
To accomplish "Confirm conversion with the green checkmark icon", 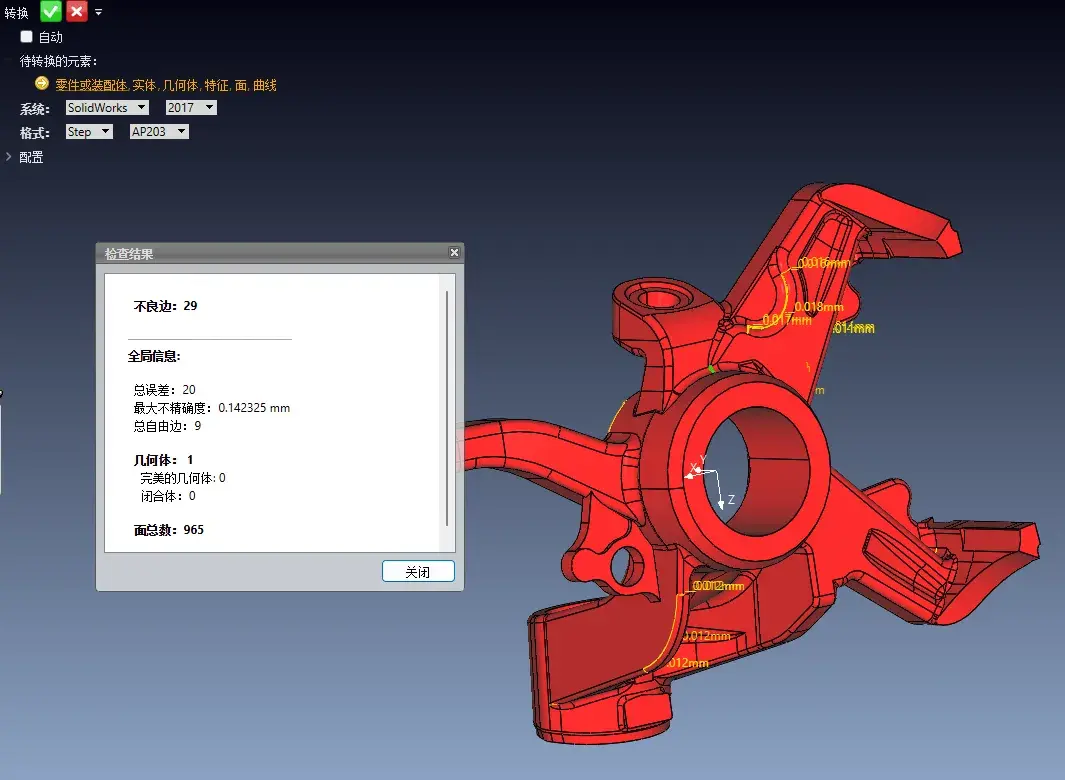I will 50,11.
